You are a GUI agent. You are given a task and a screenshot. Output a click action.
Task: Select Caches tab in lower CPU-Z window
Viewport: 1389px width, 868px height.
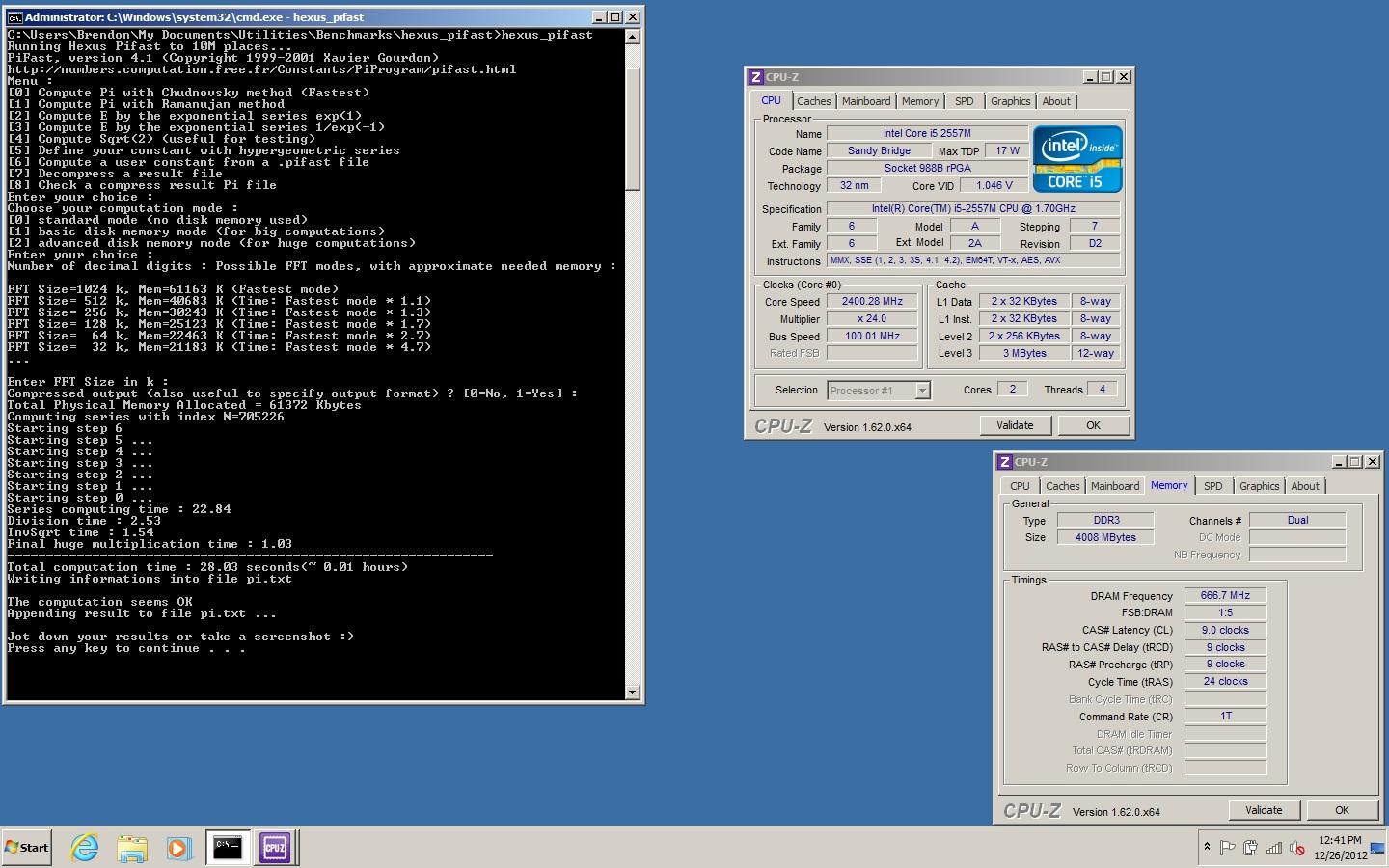tap(1062, 486)
